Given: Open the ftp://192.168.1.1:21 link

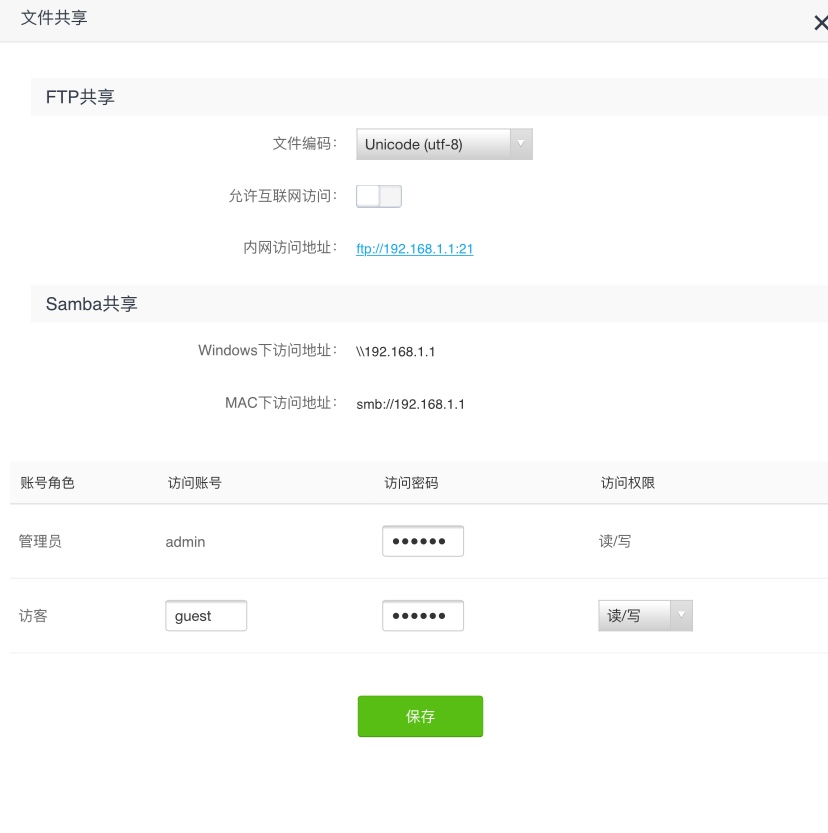Looking at the screenshot, I should tap(414, 249).
